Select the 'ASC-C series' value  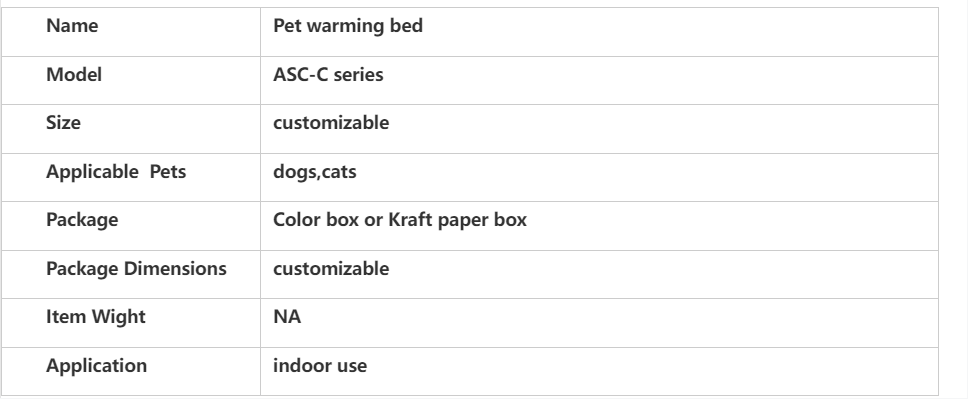(x=328, y=75)
